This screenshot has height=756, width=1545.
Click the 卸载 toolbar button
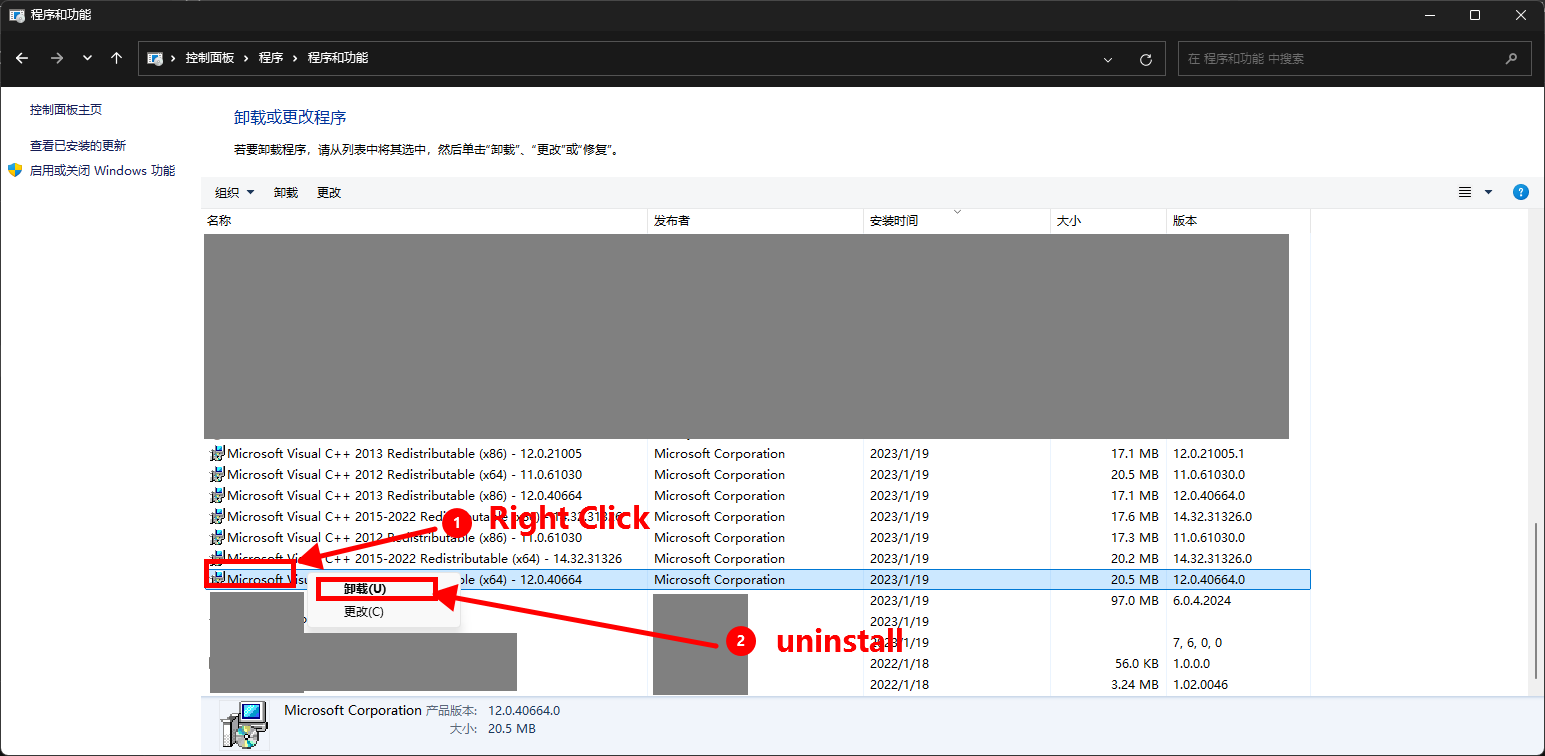point(286,192)
